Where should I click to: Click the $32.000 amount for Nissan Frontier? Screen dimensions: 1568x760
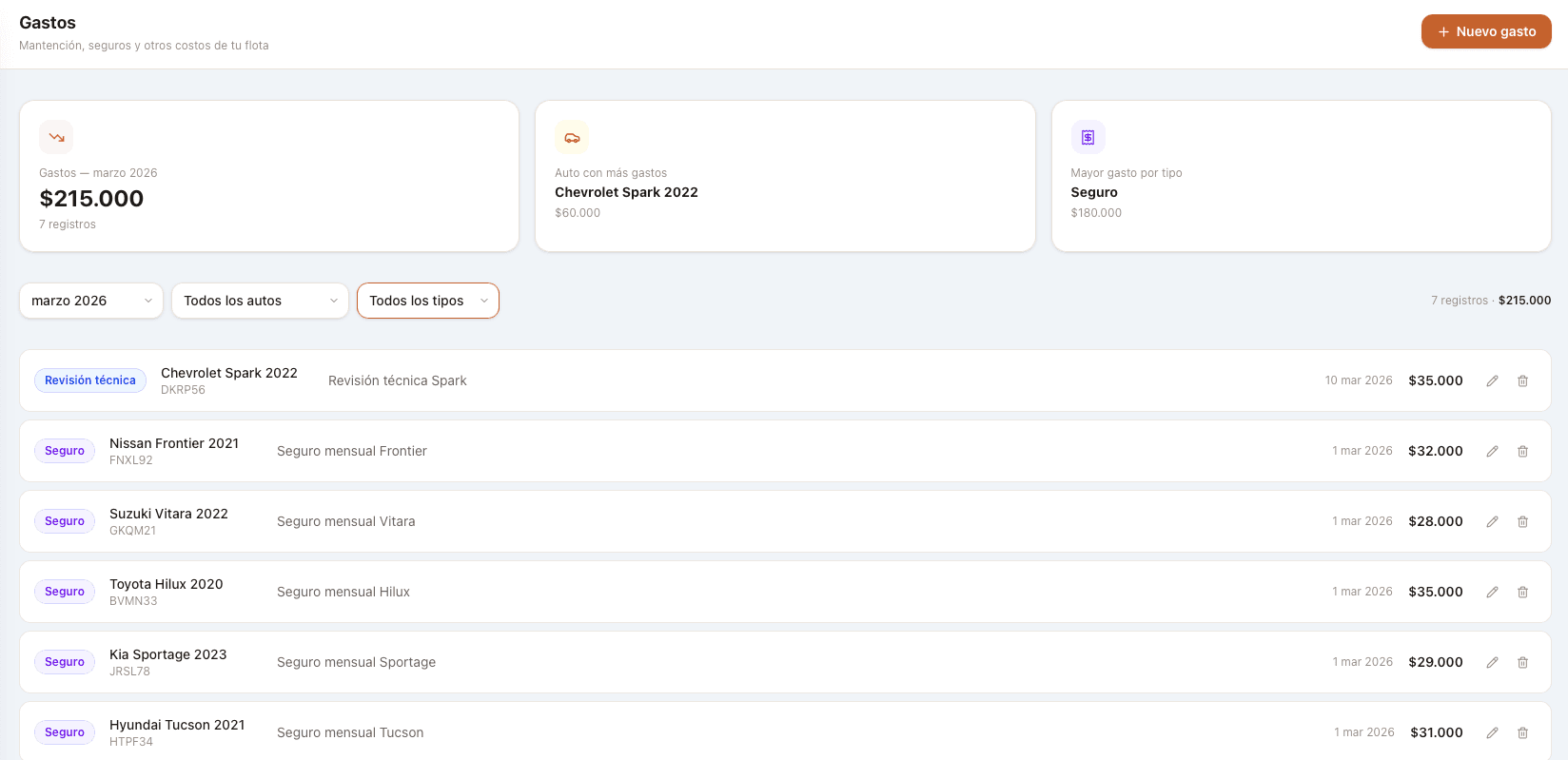click(1436, 451)
